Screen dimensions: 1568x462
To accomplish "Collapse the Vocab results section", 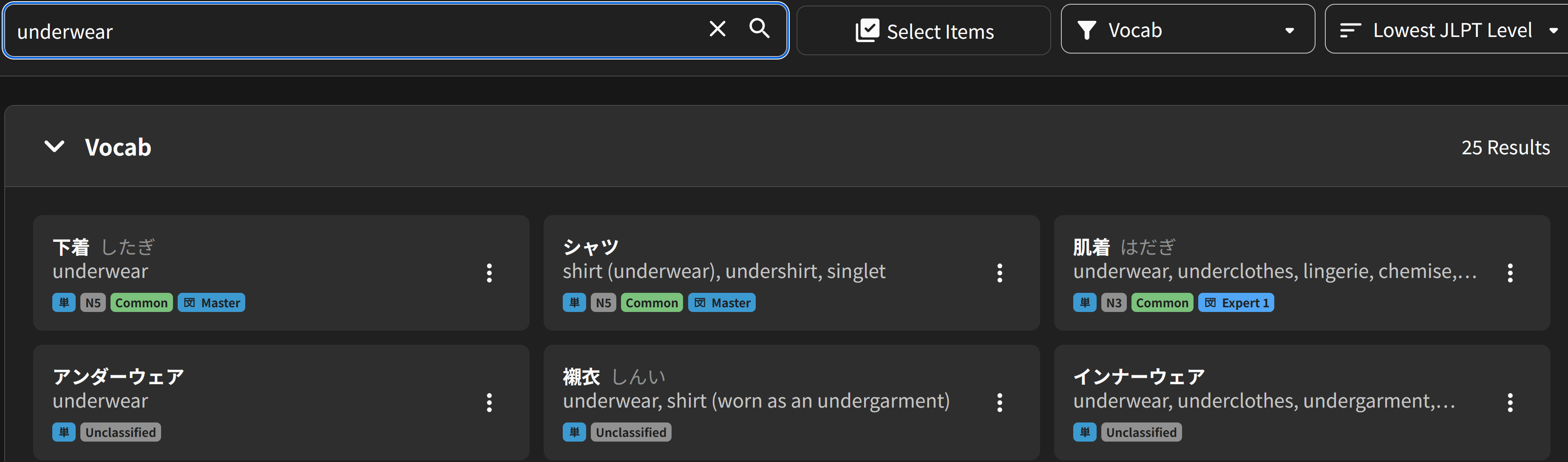I will coord(55,147).
